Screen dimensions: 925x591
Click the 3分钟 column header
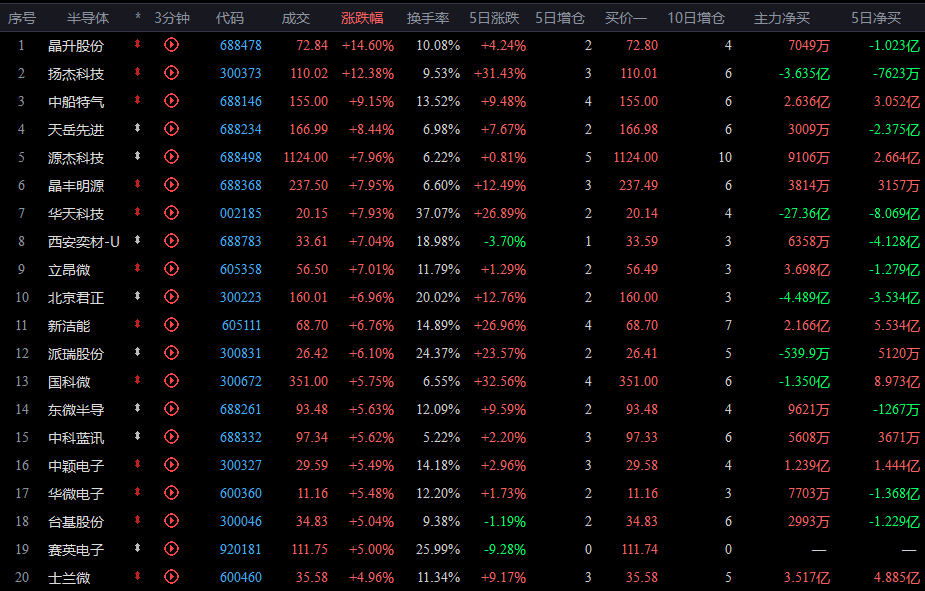tap(172, 18)
